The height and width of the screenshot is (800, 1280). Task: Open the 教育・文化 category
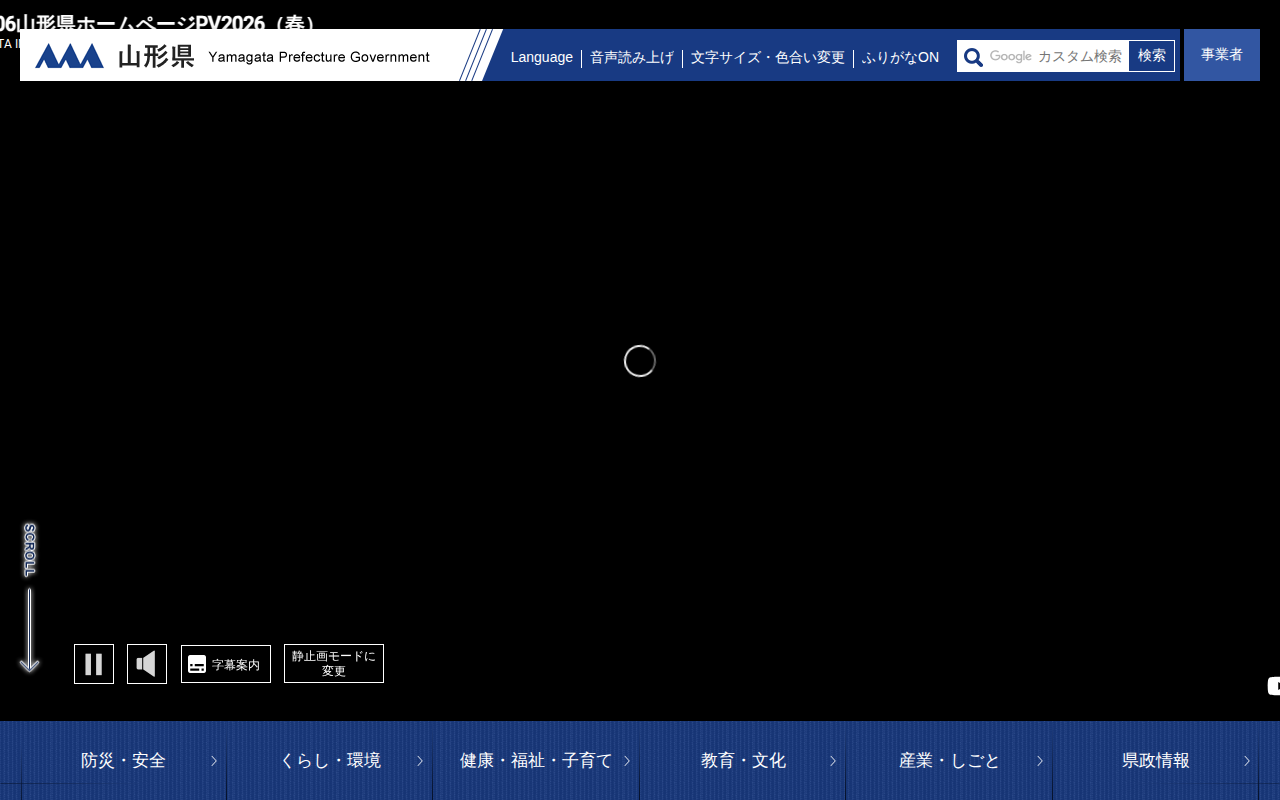coord(743,761)
